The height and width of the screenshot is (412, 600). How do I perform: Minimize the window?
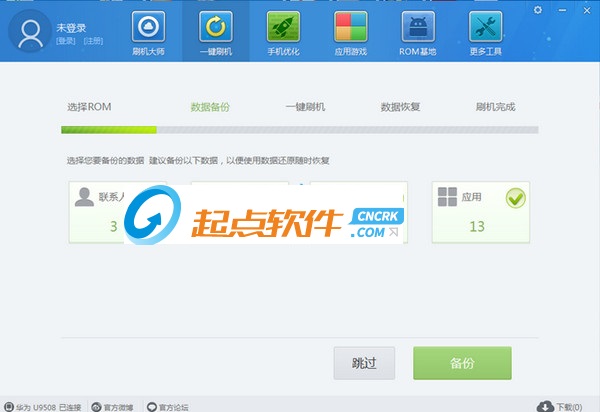click(562, 10)
